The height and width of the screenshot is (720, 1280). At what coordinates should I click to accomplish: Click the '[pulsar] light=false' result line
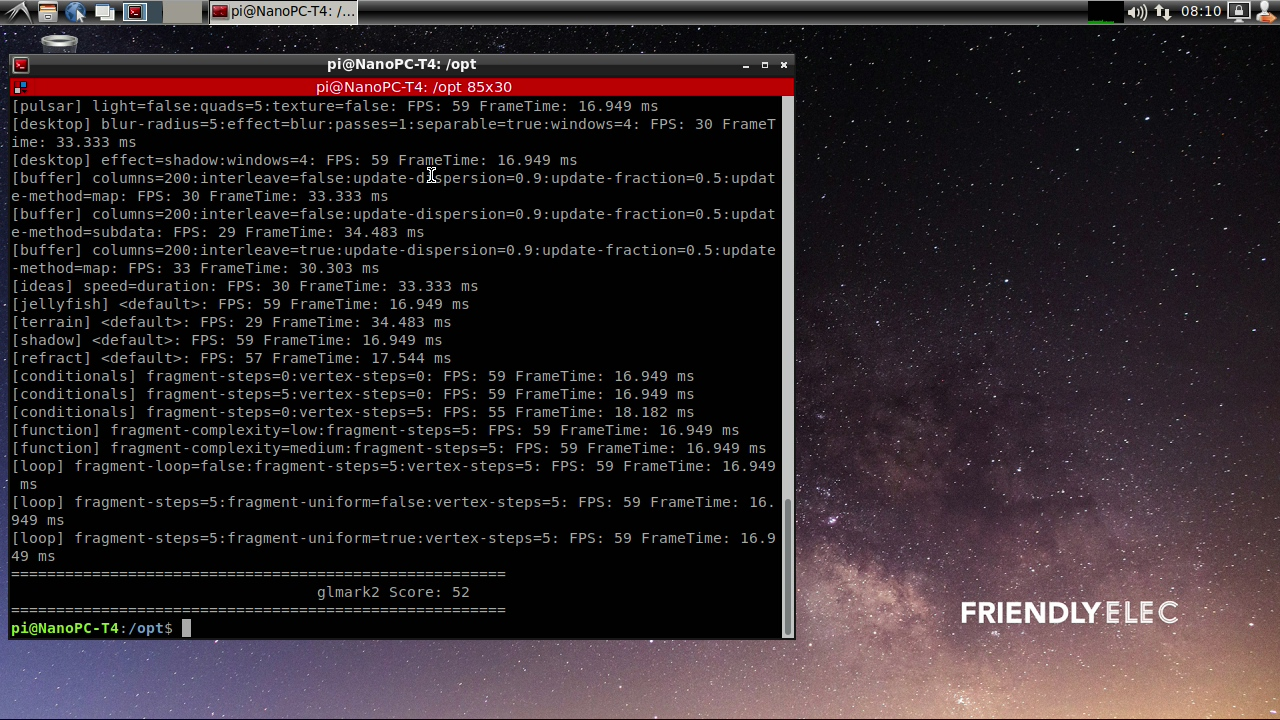coord(335,106)
